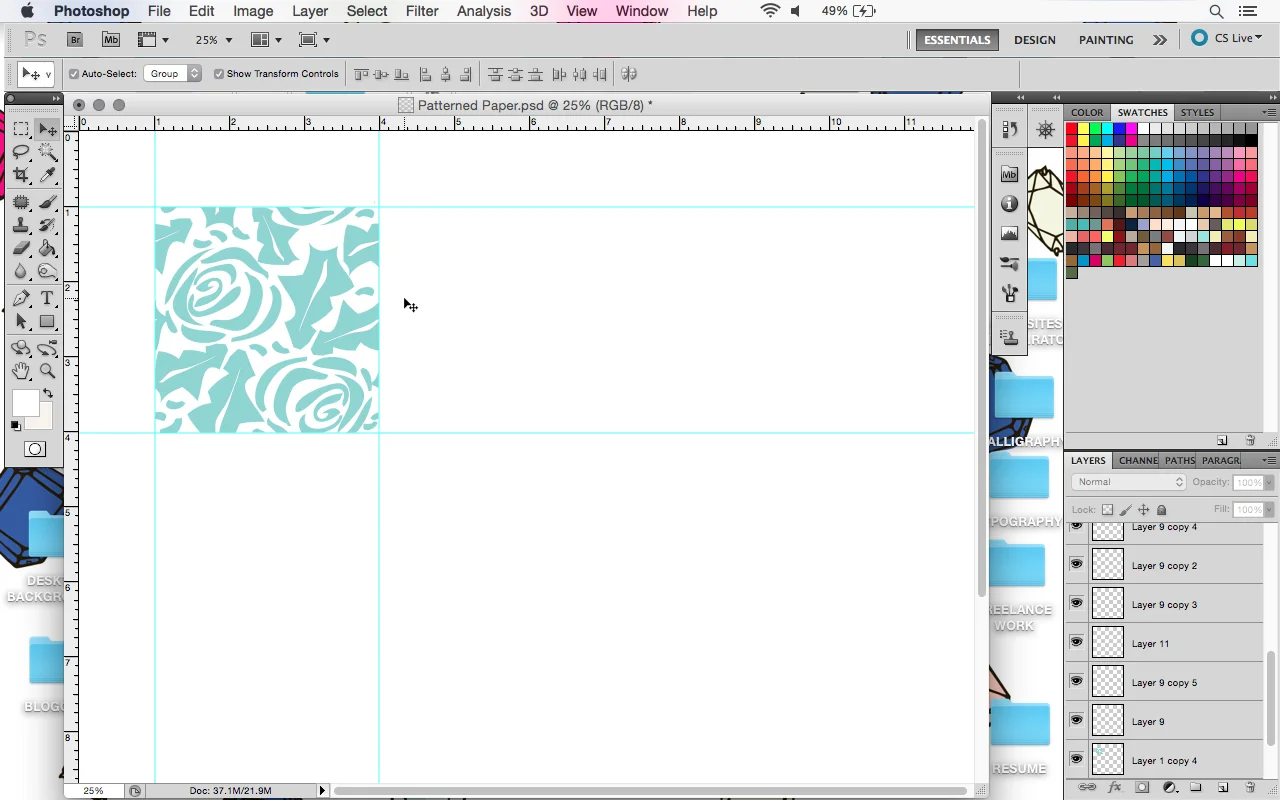Select the Move tool in the toolbox
Viewport: 1280px width, 800px height.
pos(47,130)
